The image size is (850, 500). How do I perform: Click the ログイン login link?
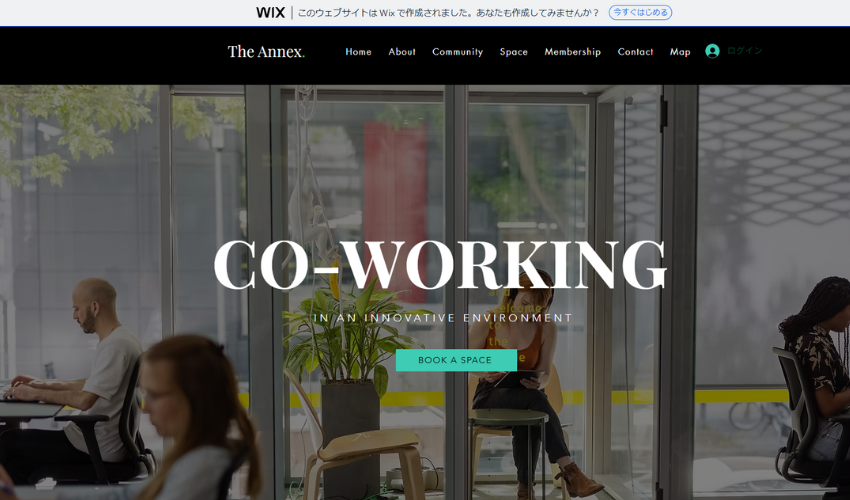coord(745,50)
